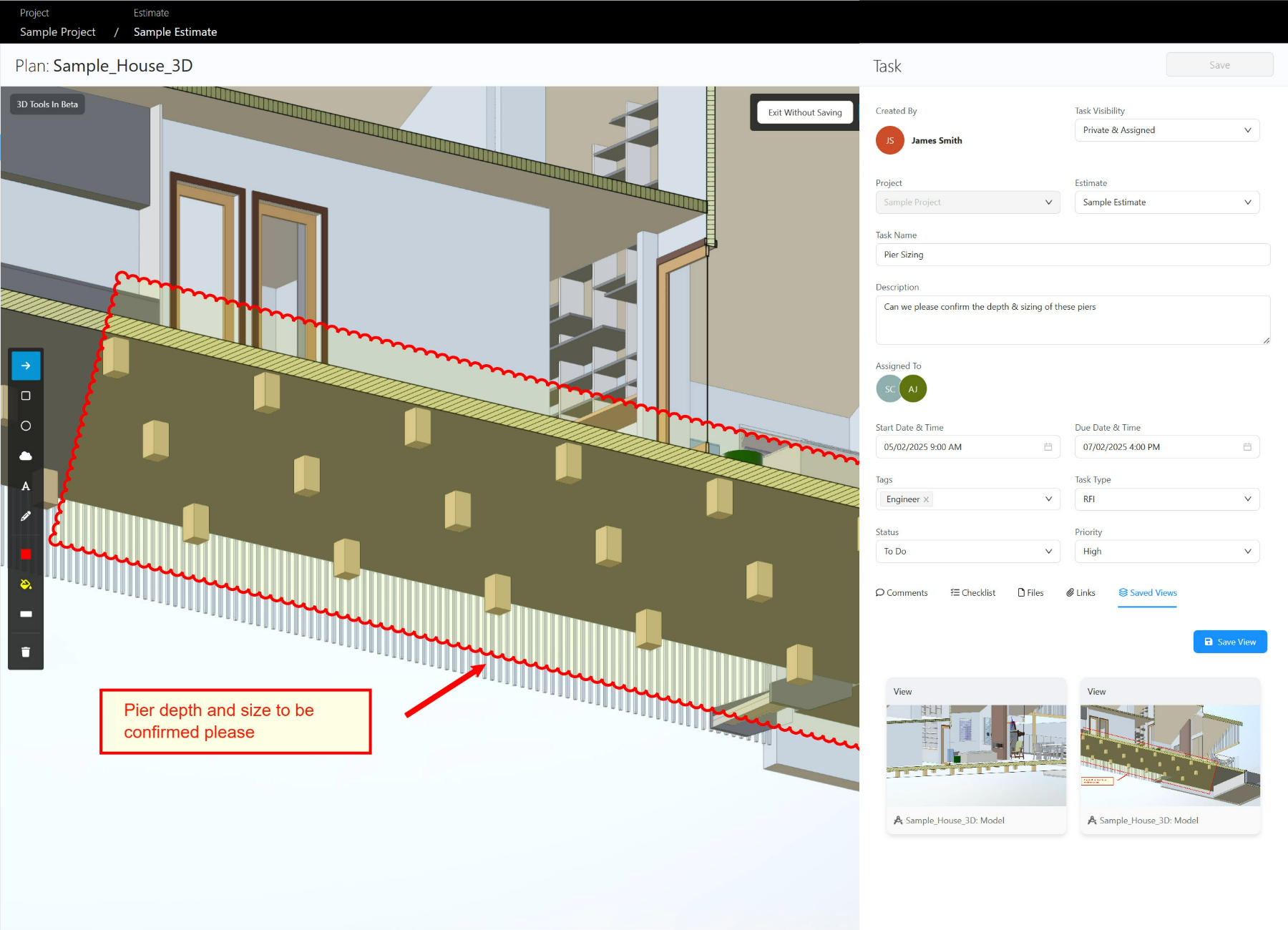The width and height of the screenshot is (1288, 930).
Task: Choose the cloud markup tool
Action: pyautogui.click(x=26, y=456)
